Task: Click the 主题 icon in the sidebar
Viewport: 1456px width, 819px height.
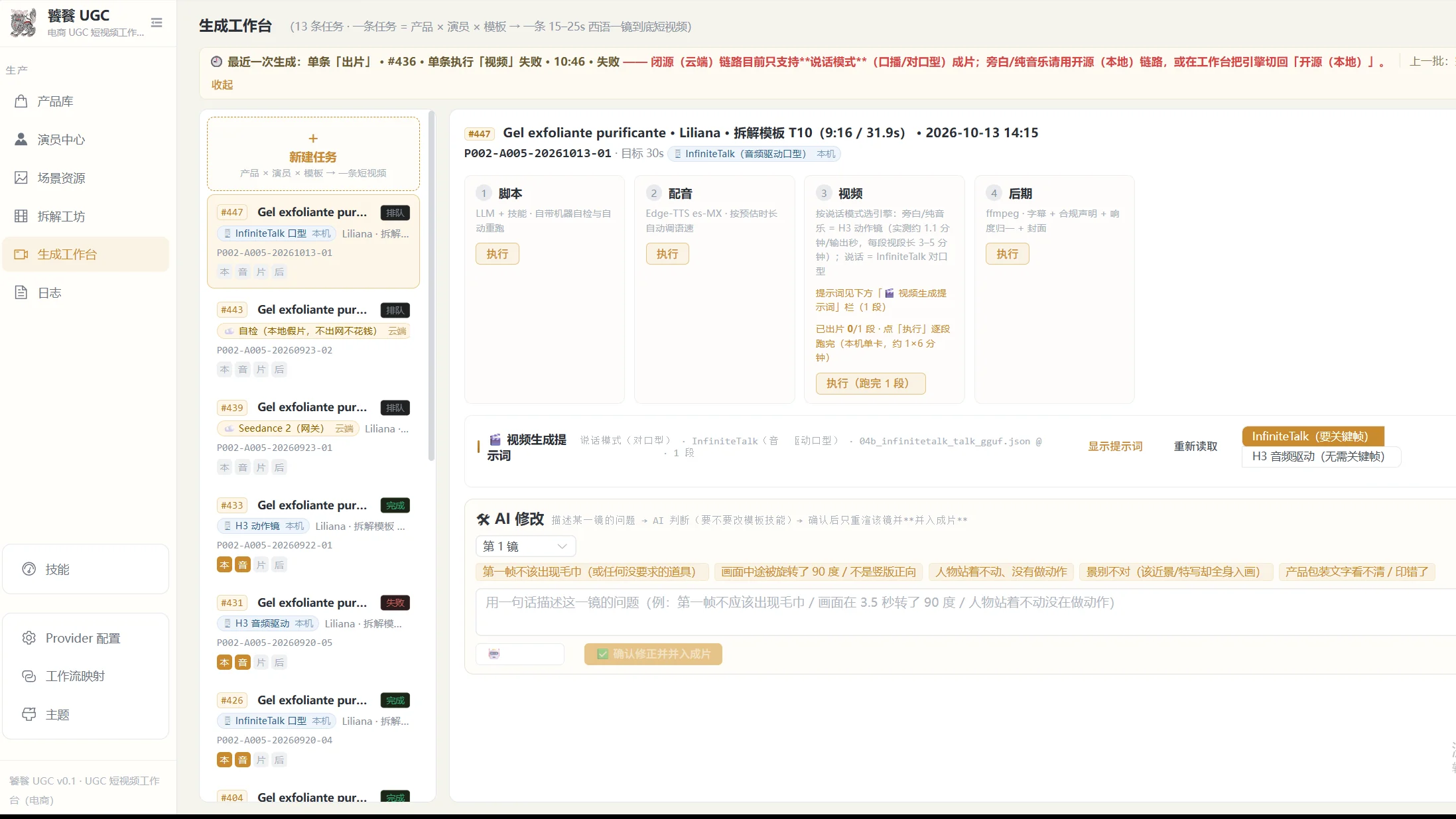Action: [29, 714]
